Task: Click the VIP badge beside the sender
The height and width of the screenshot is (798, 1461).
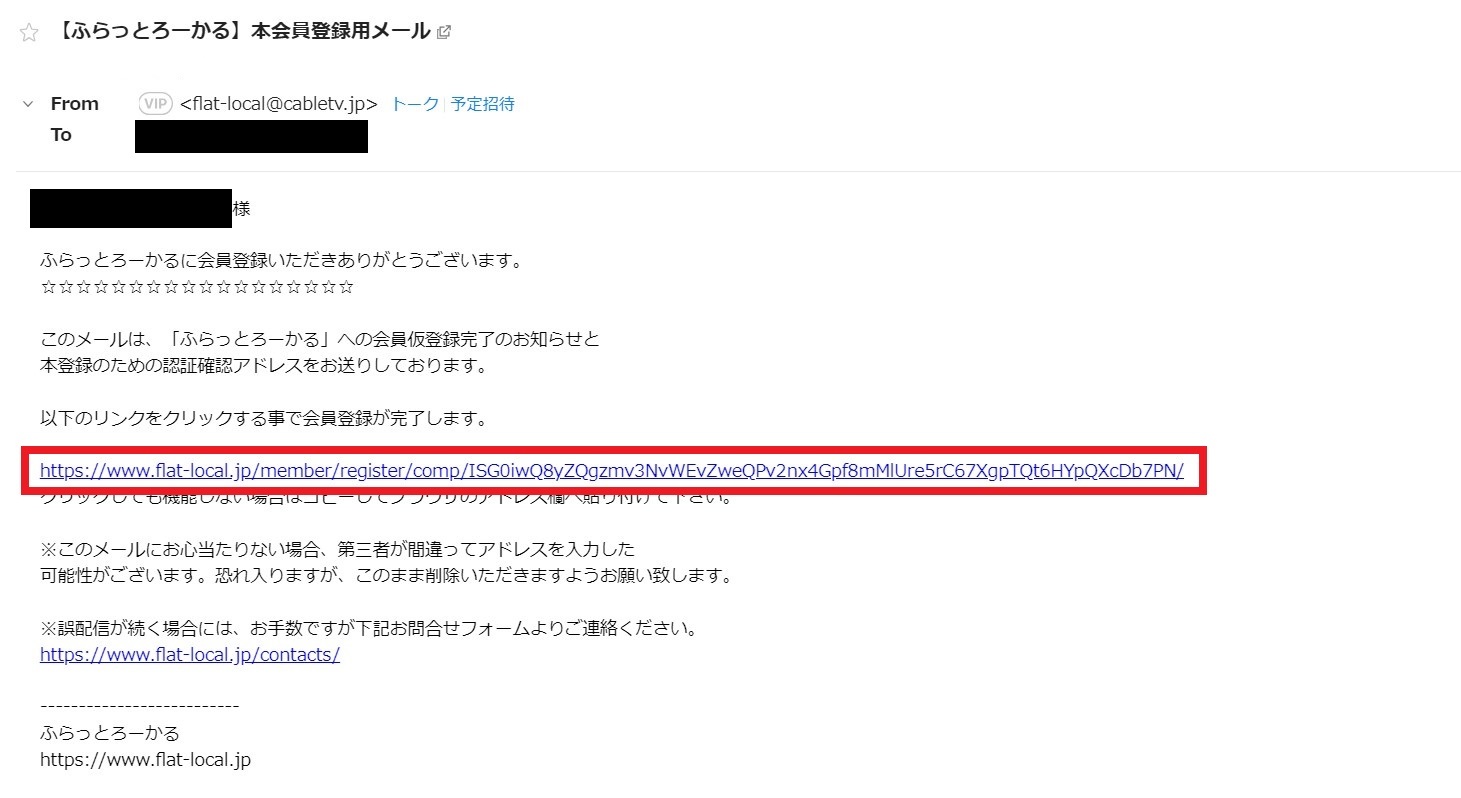Action: tap(155, 103)
